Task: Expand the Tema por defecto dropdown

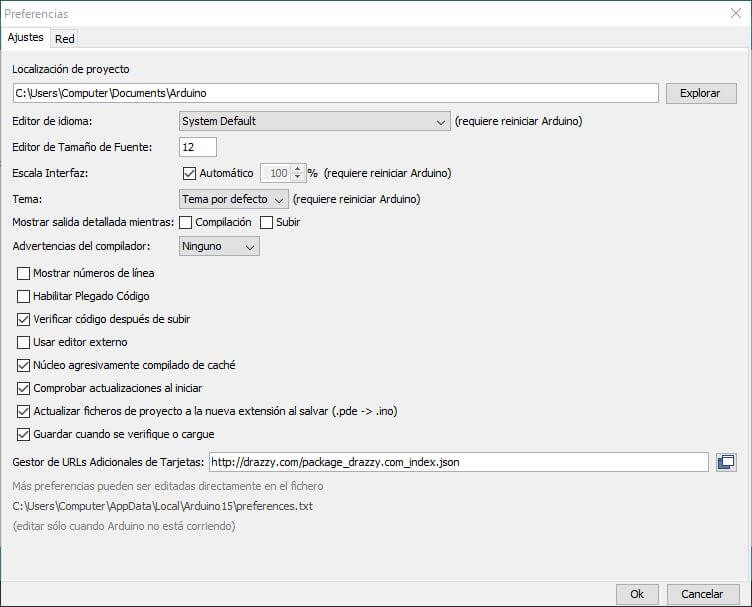Action: tap(234, 199)
